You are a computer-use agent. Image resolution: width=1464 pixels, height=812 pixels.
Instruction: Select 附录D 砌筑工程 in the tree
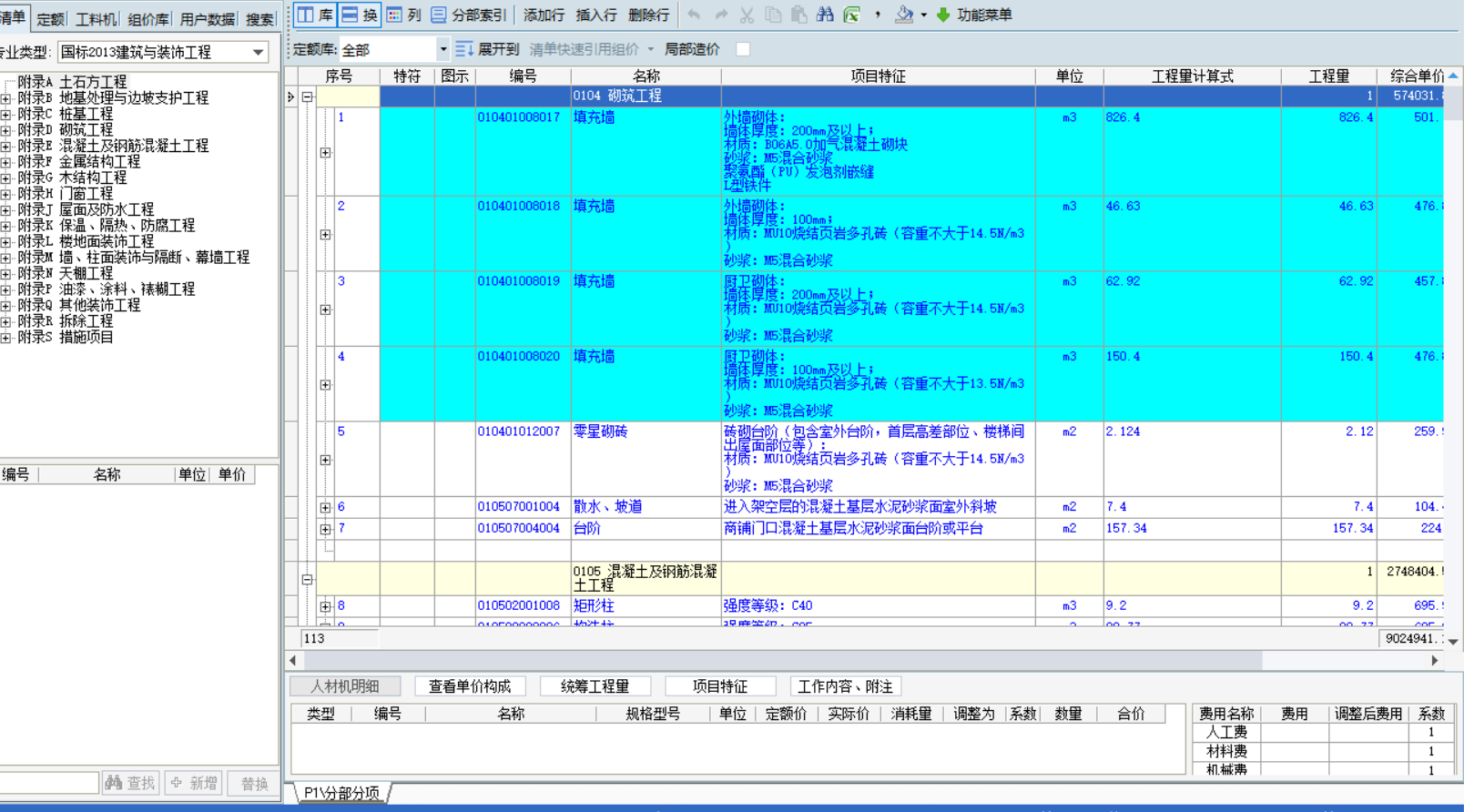click(x=66, y=130)
